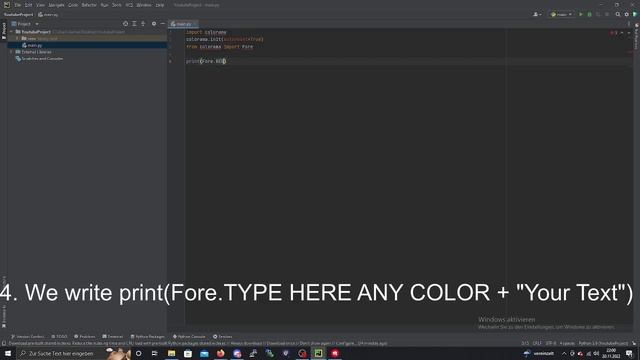Open Windows notification center icon

[x=629, y=353]
